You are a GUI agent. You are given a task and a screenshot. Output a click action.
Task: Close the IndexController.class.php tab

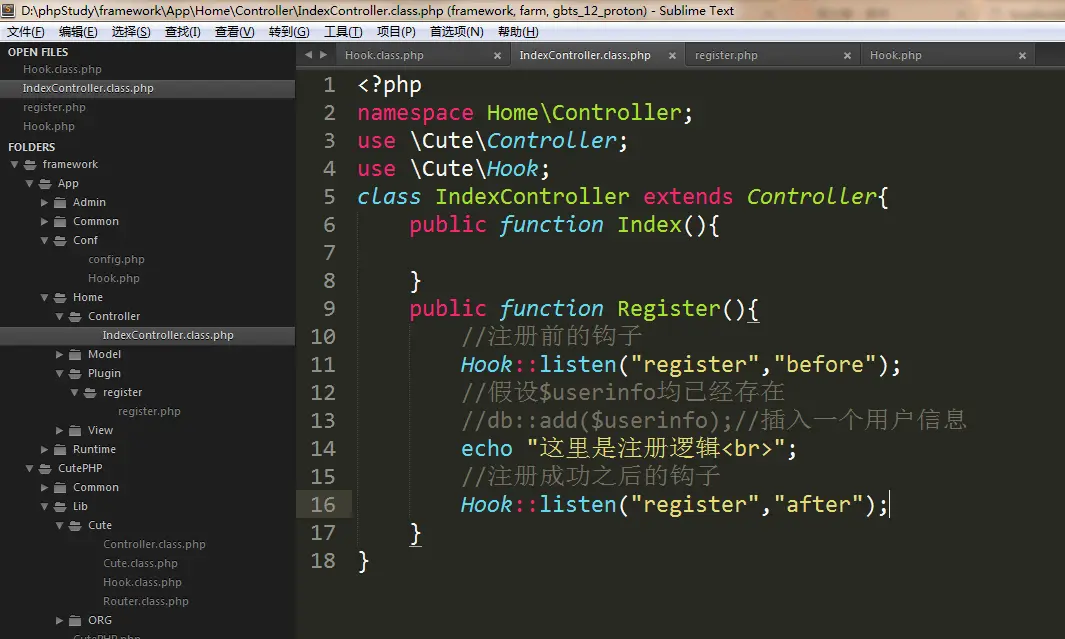click(x=672, y=56)
